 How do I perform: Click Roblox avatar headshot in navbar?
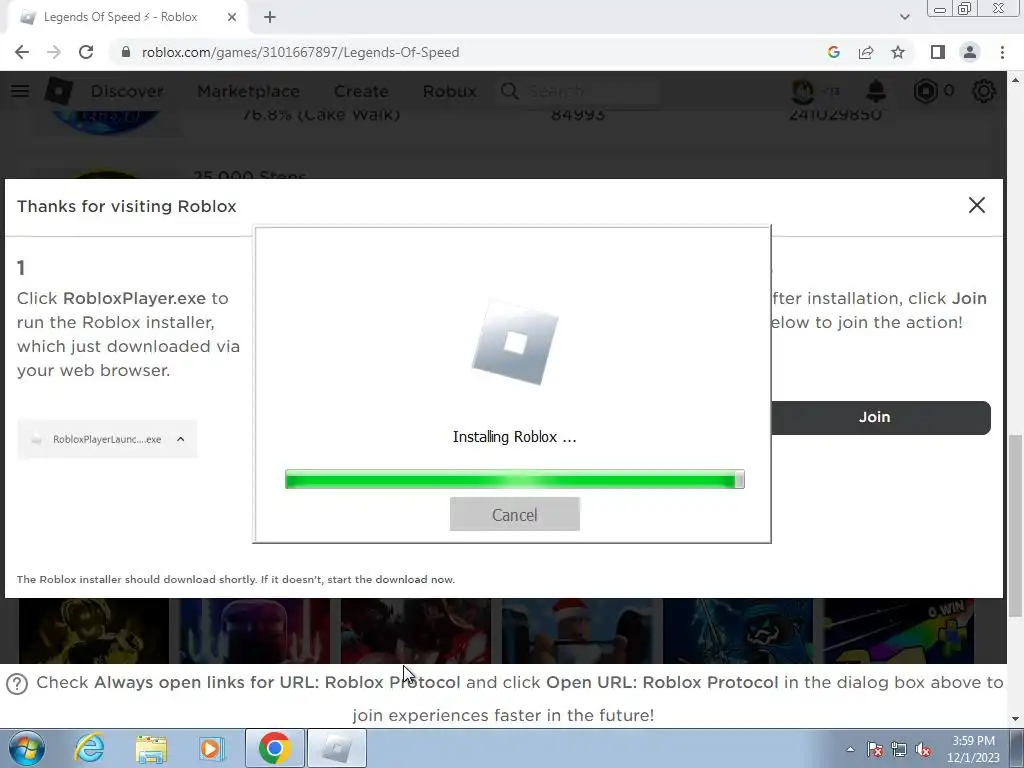[803, 91]
